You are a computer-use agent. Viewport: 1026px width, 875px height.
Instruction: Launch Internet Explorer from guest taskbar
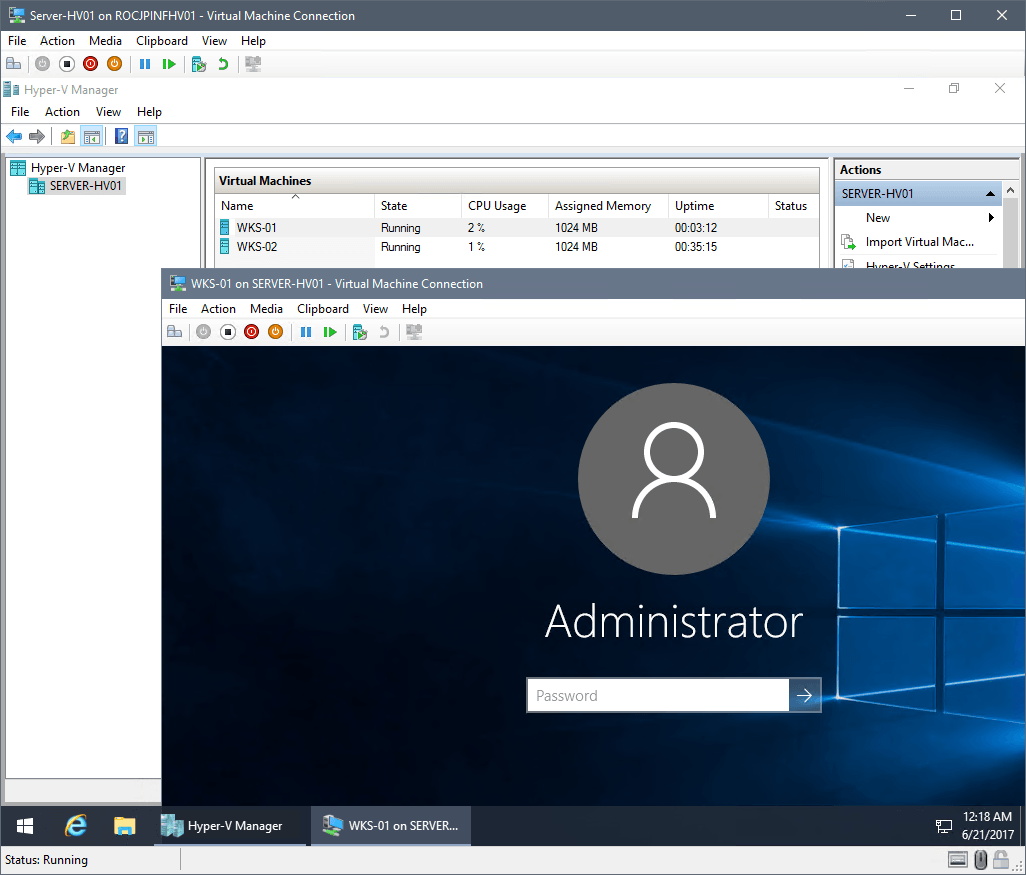tap(76, 826)
